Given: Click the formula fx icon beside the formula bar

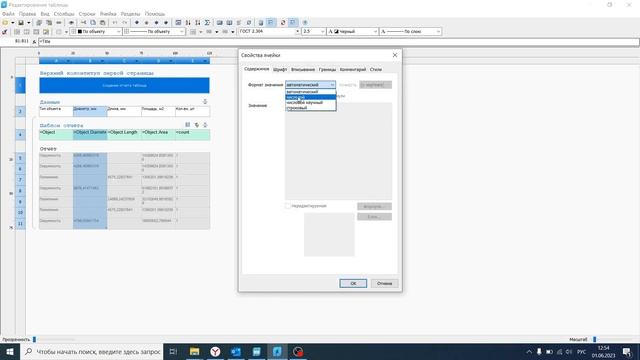Looking at the screenshot, I should 34,42.
